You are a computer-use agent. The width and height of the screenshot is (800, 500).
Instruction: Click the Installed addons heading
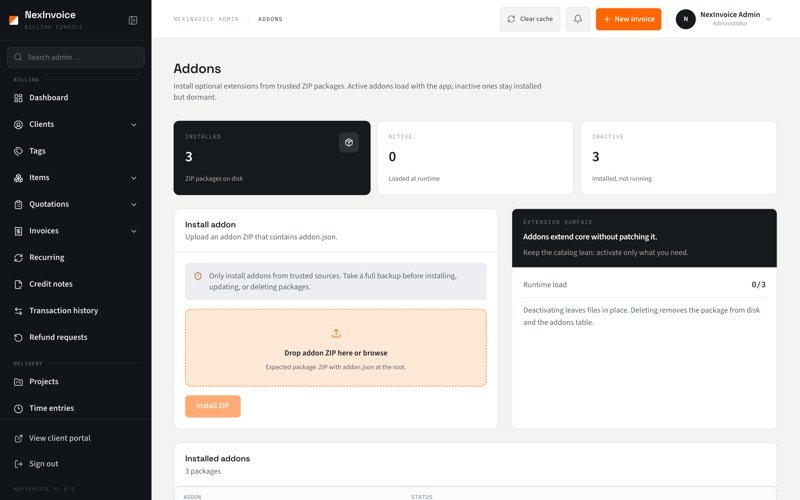217,459
